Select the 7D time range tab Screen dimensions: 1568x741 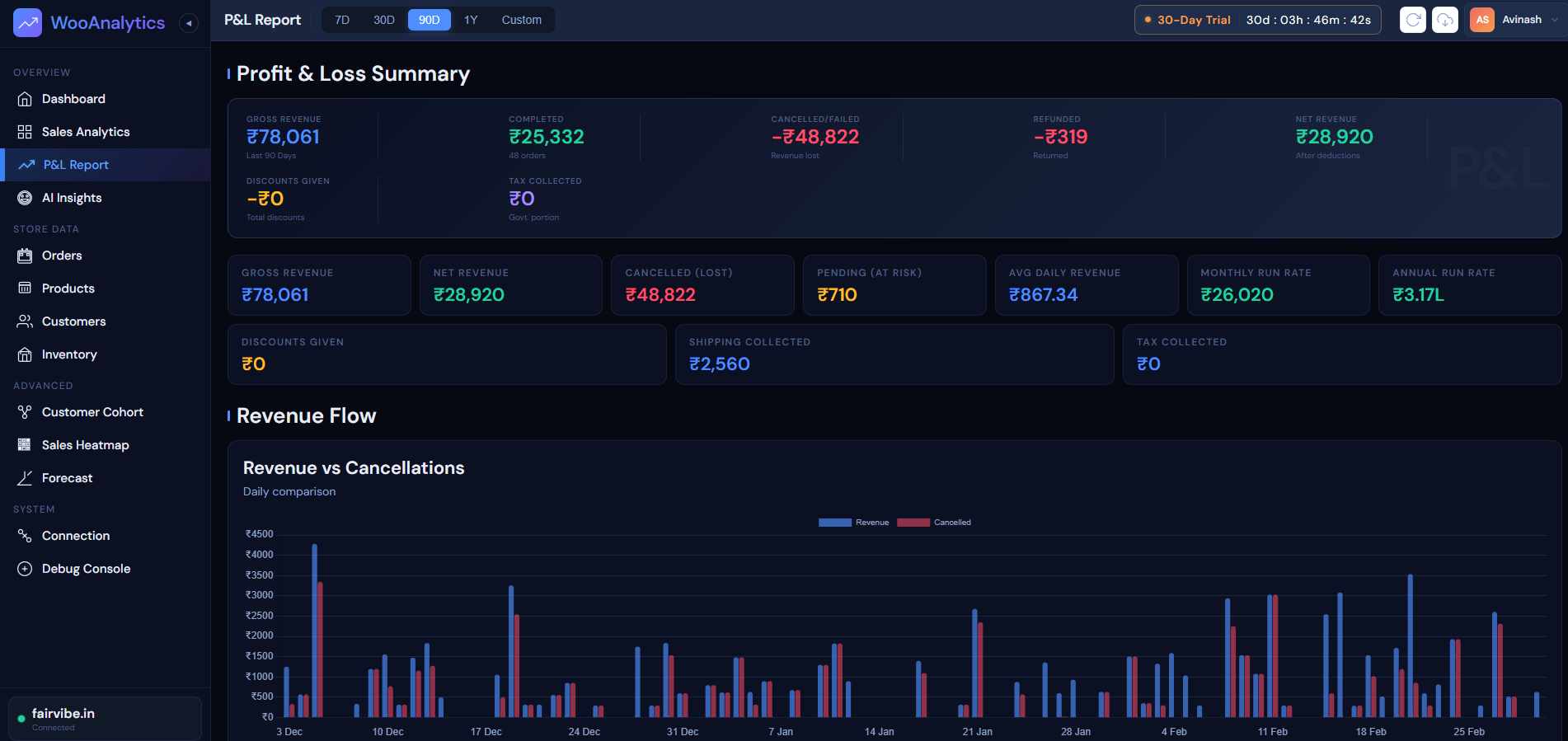[x=342, y=20]
